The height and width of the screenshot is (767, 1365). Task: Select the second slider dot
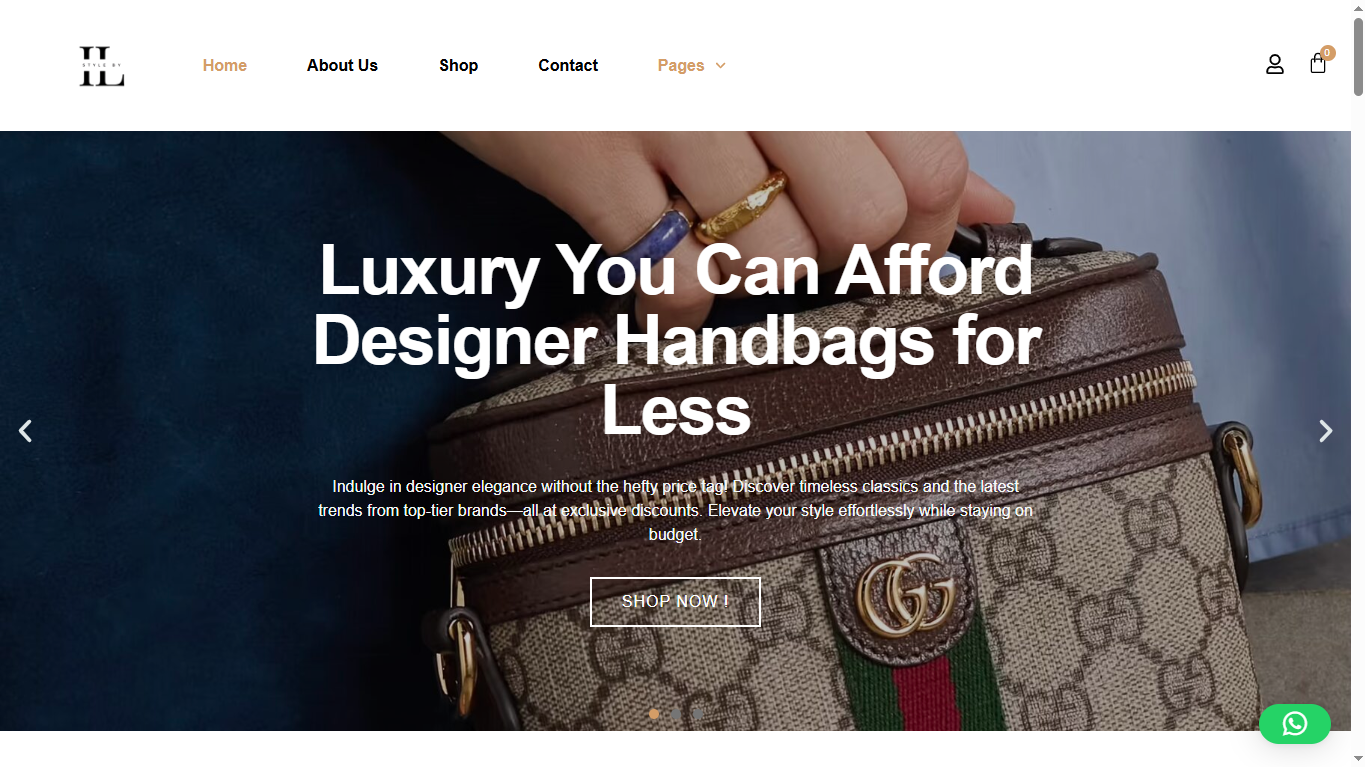pos(676,714)
